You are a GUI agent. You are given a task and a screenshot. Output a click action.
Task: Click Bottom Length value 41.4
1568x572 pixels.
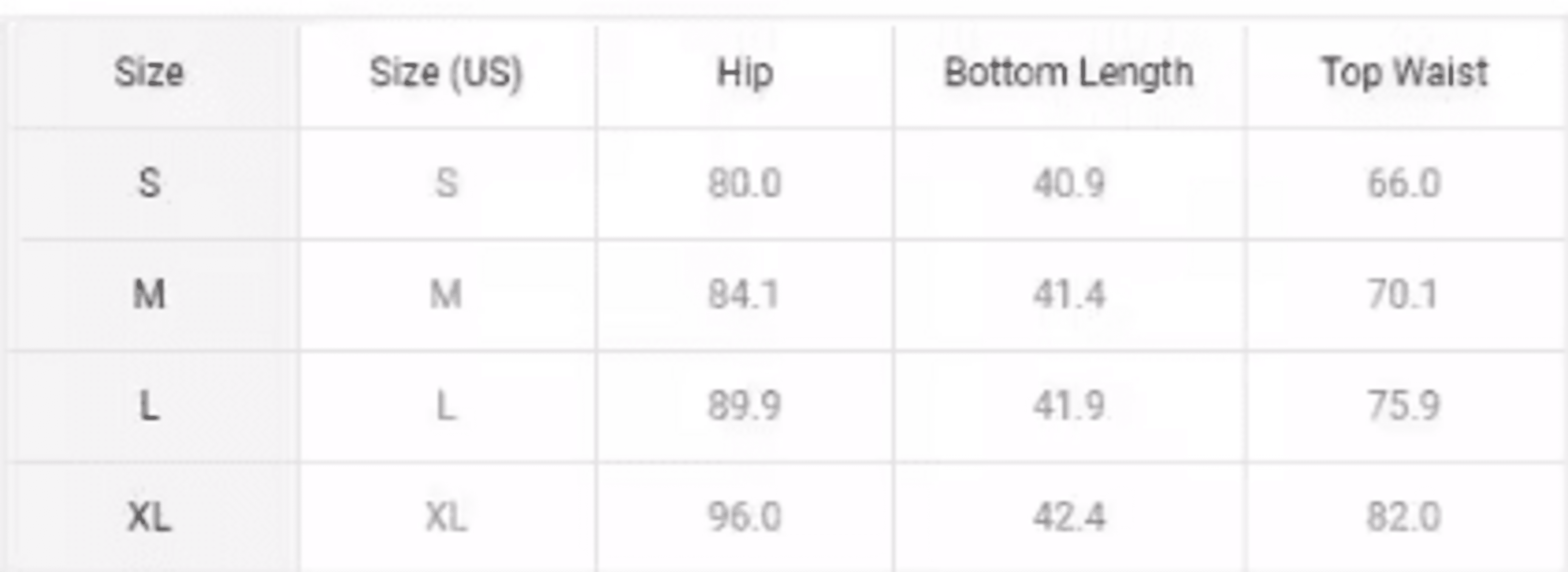click(x=1069, y=295)
